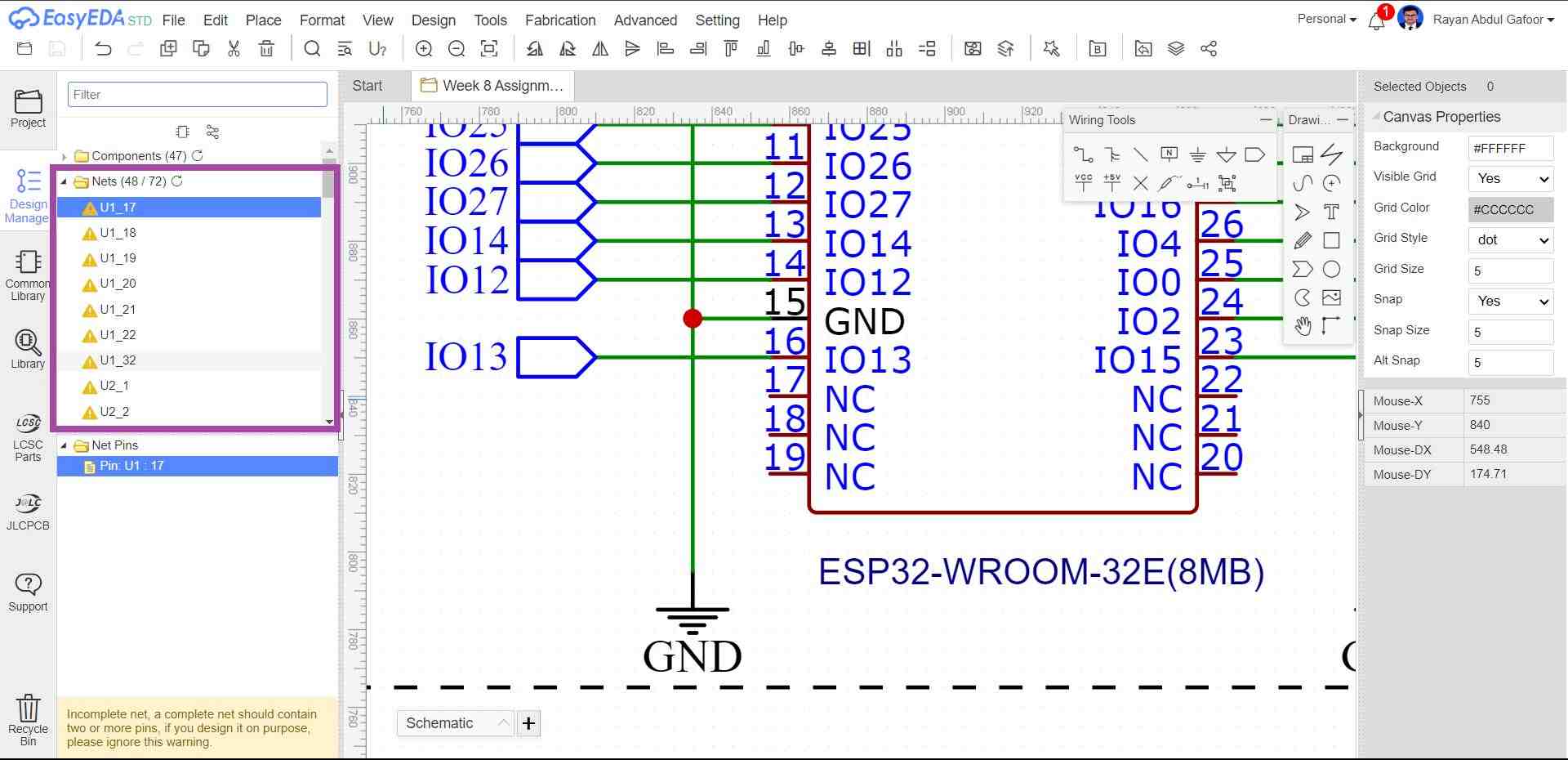Click the Undo toolbar icon
This screenshot has width=1568, height=760.
[103, 49]
